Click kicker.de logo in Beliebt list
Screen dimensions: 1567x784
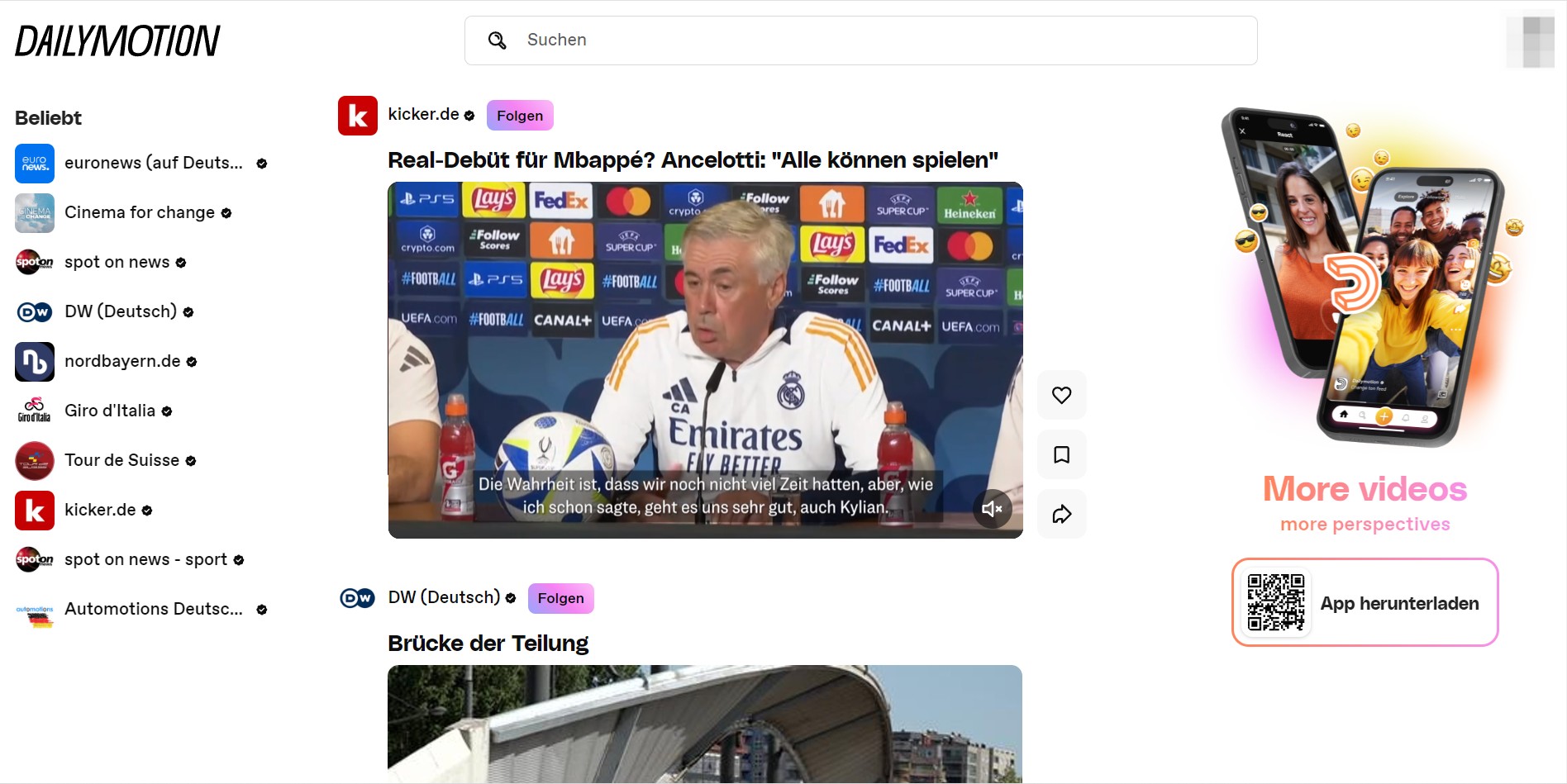(x=35, y=511)
